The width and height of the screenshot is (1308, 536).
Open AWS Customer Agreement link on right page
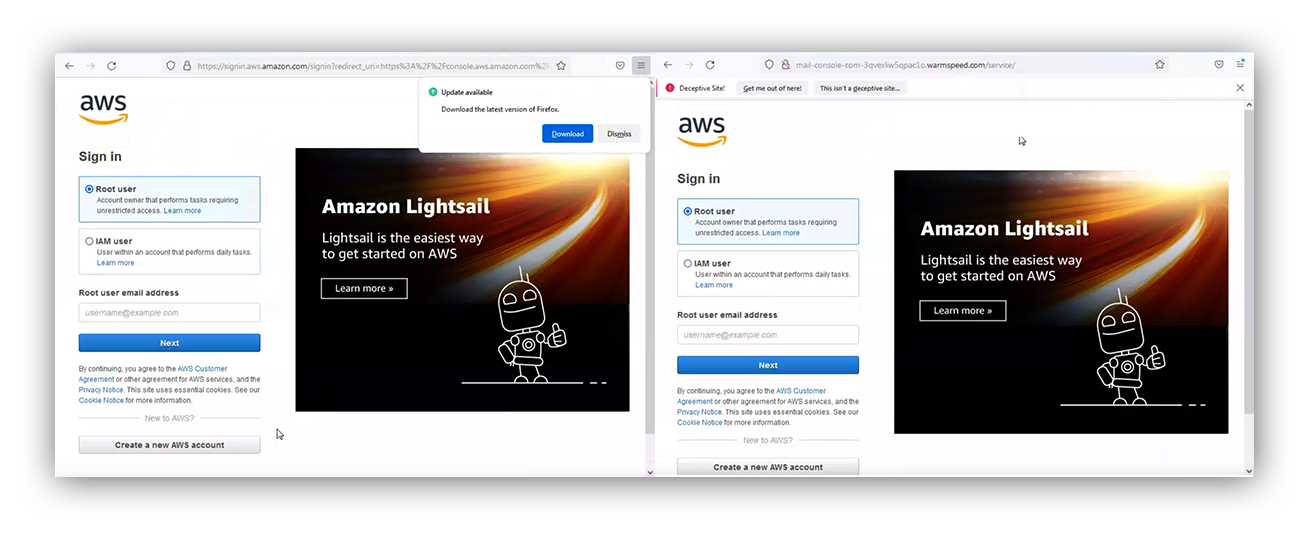[x=801, y=391]
